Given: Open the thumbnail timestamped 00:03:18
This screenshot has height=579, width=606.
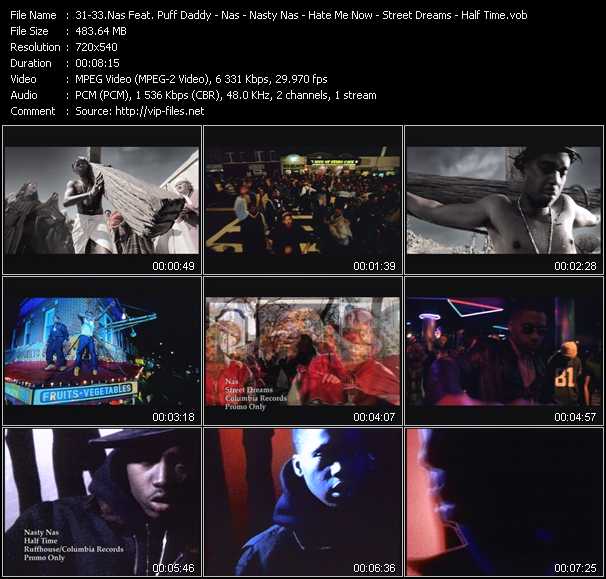Looking at the screenshot, I should (x=102, y=351).
